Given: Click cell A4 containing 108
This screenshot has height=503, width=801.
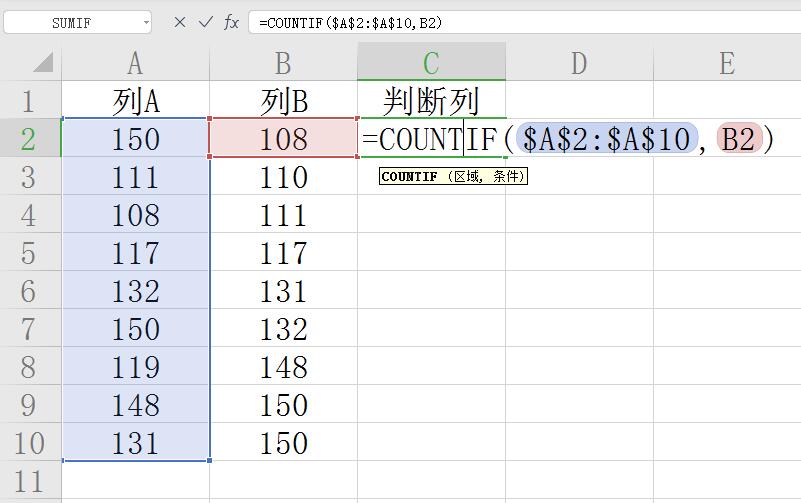Looking at the screenshot, I should tap(135, 215).
